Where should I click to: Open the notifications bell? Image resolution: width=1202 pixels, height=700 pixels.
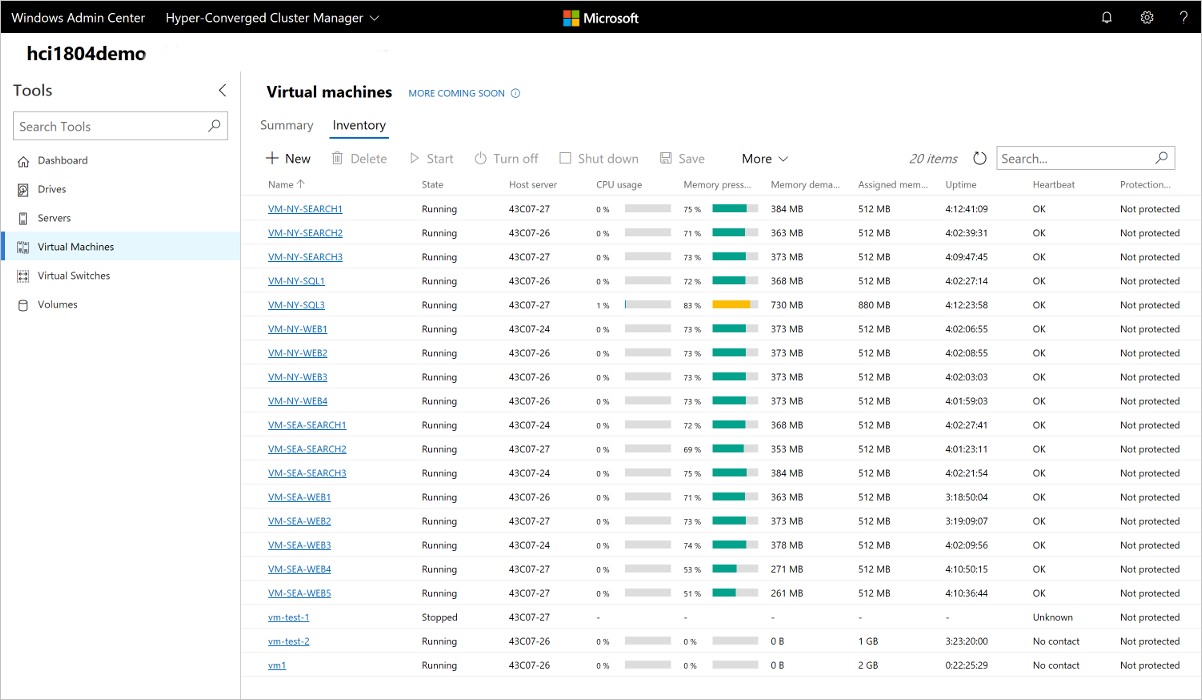[x=1106, y=17]
